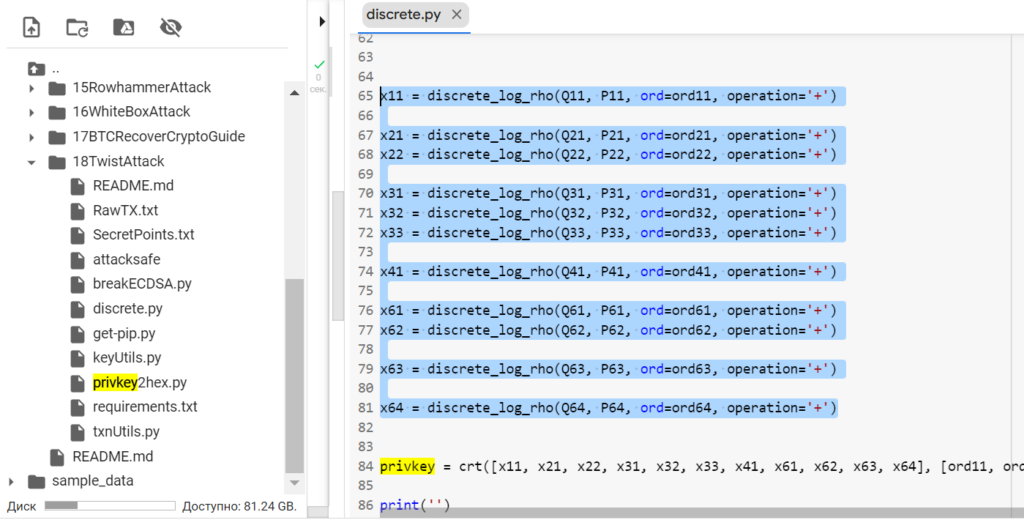This screenshot has height=520, width=1024.
Task: Click code line 67 with x21
Action: point(608,135)
